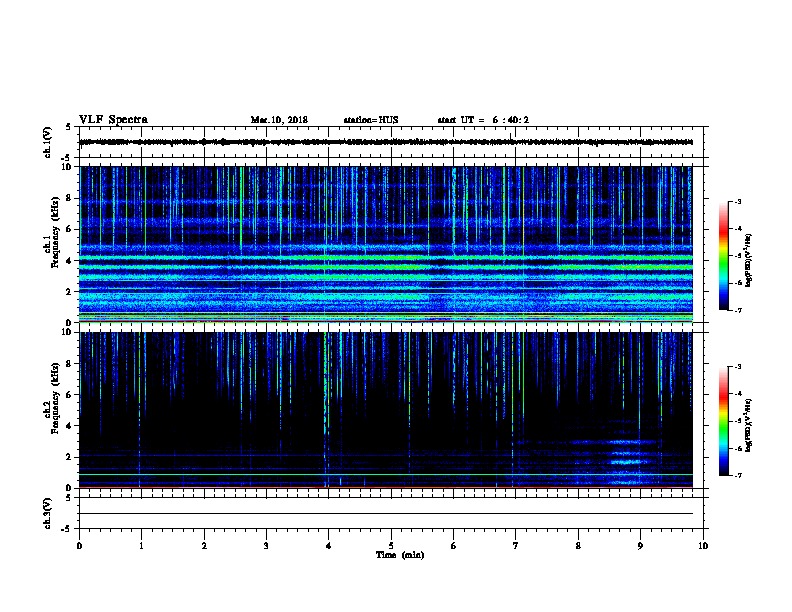Viewport: 792px width, 612px height.
Task: Click the "-7" label on ch.2 color bar
Action: [738, 475]
